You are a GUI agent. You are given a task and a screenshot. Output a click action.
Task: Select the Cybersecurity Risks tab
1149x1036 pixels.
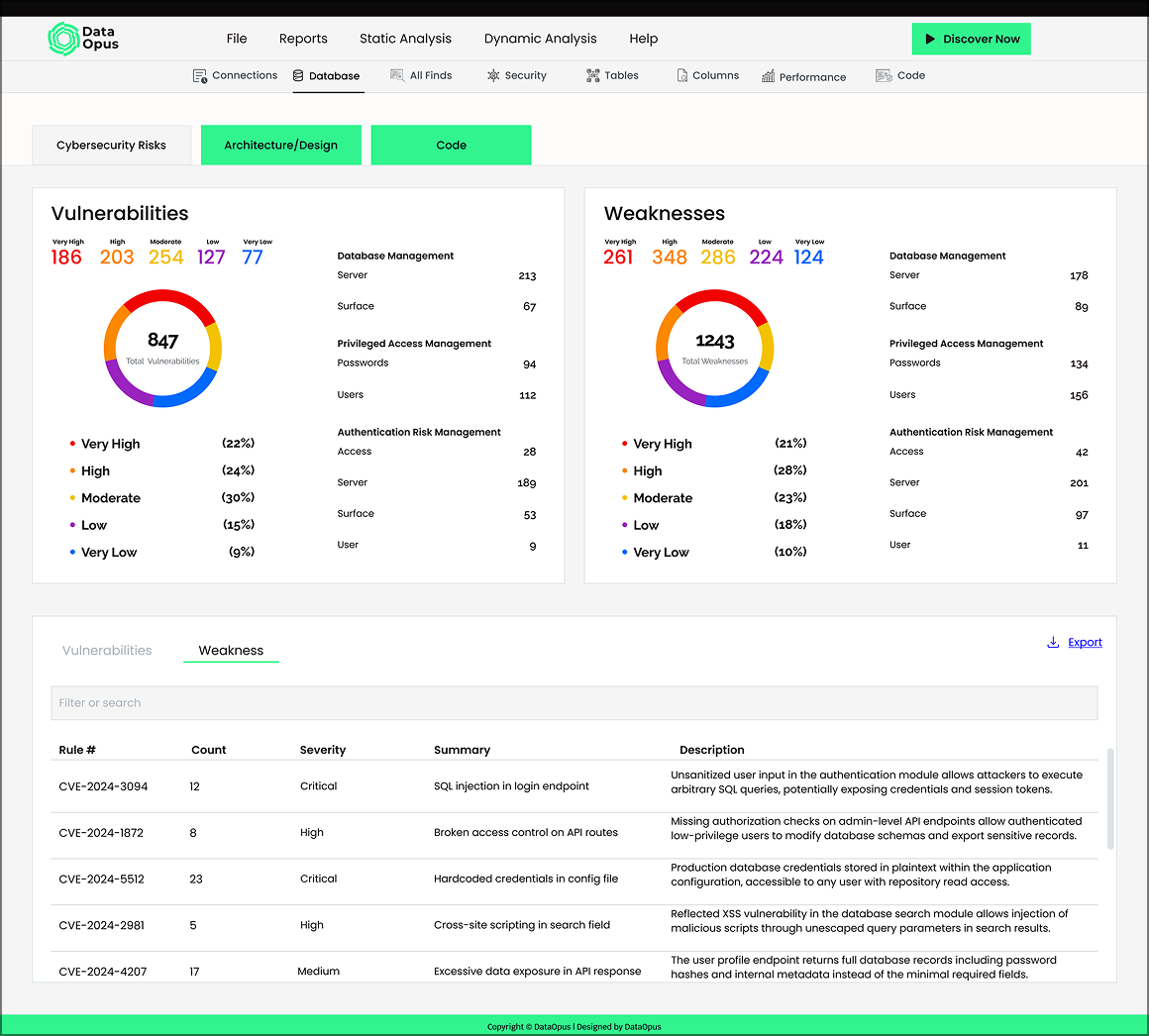pos(111,145)
